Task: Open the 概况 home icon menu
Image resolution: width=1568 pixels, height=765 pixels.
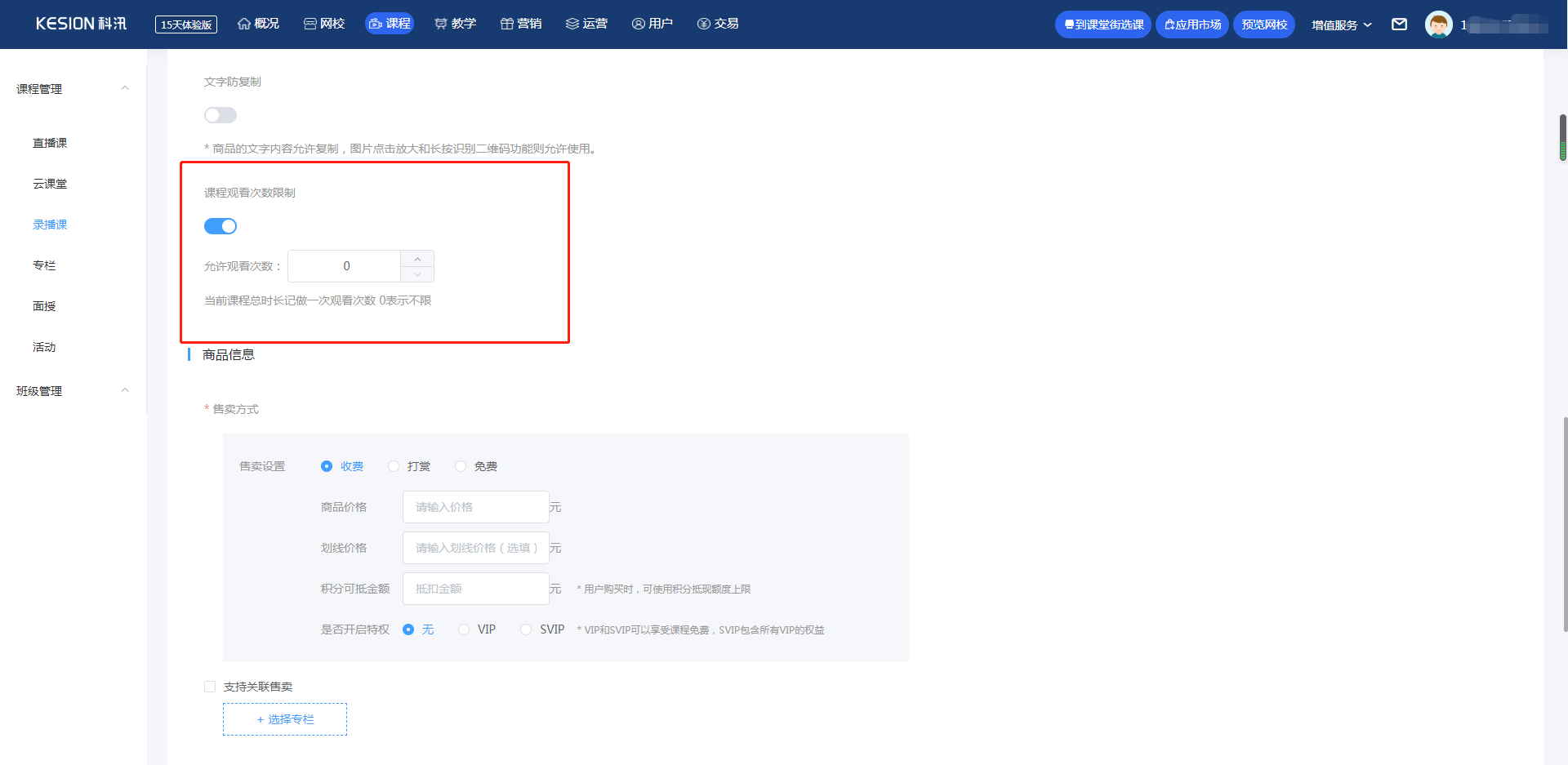Action: tap(258, 24)
